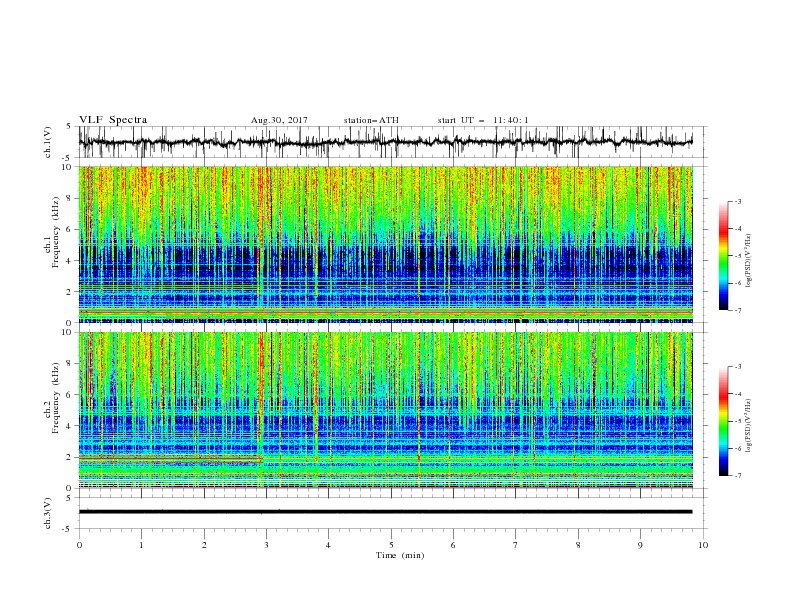This screenshot has height=612, width=792.
Task: Click the "6" frequency tick on the ch.1 axis
Action: pyautogui.click(x=71, y=229)
